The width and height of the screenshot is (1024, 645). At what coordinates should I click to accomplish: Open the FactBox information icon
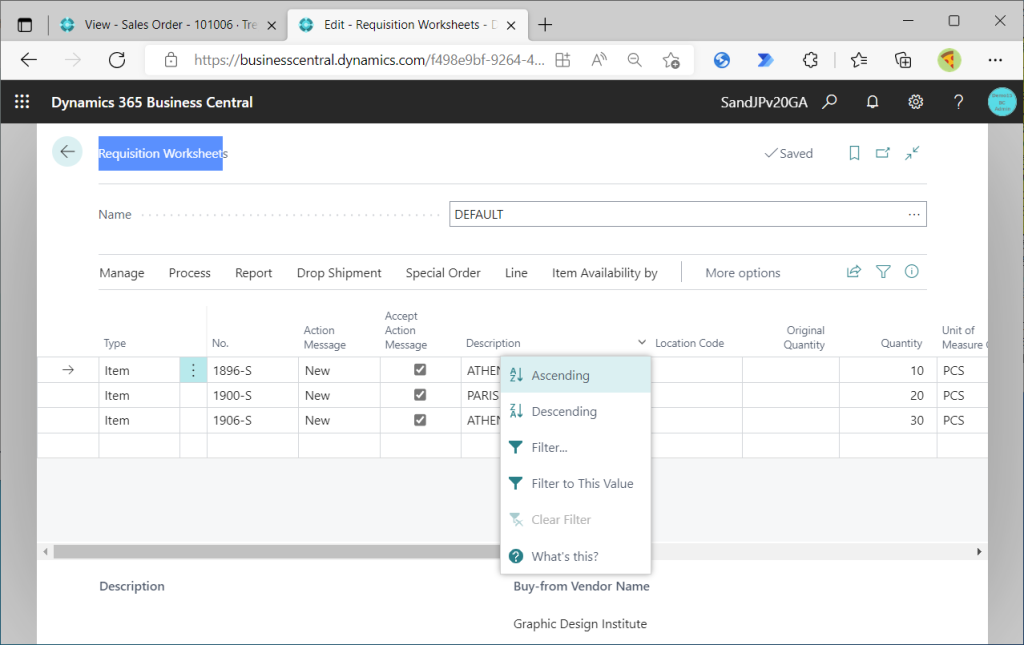coord(912,272)
